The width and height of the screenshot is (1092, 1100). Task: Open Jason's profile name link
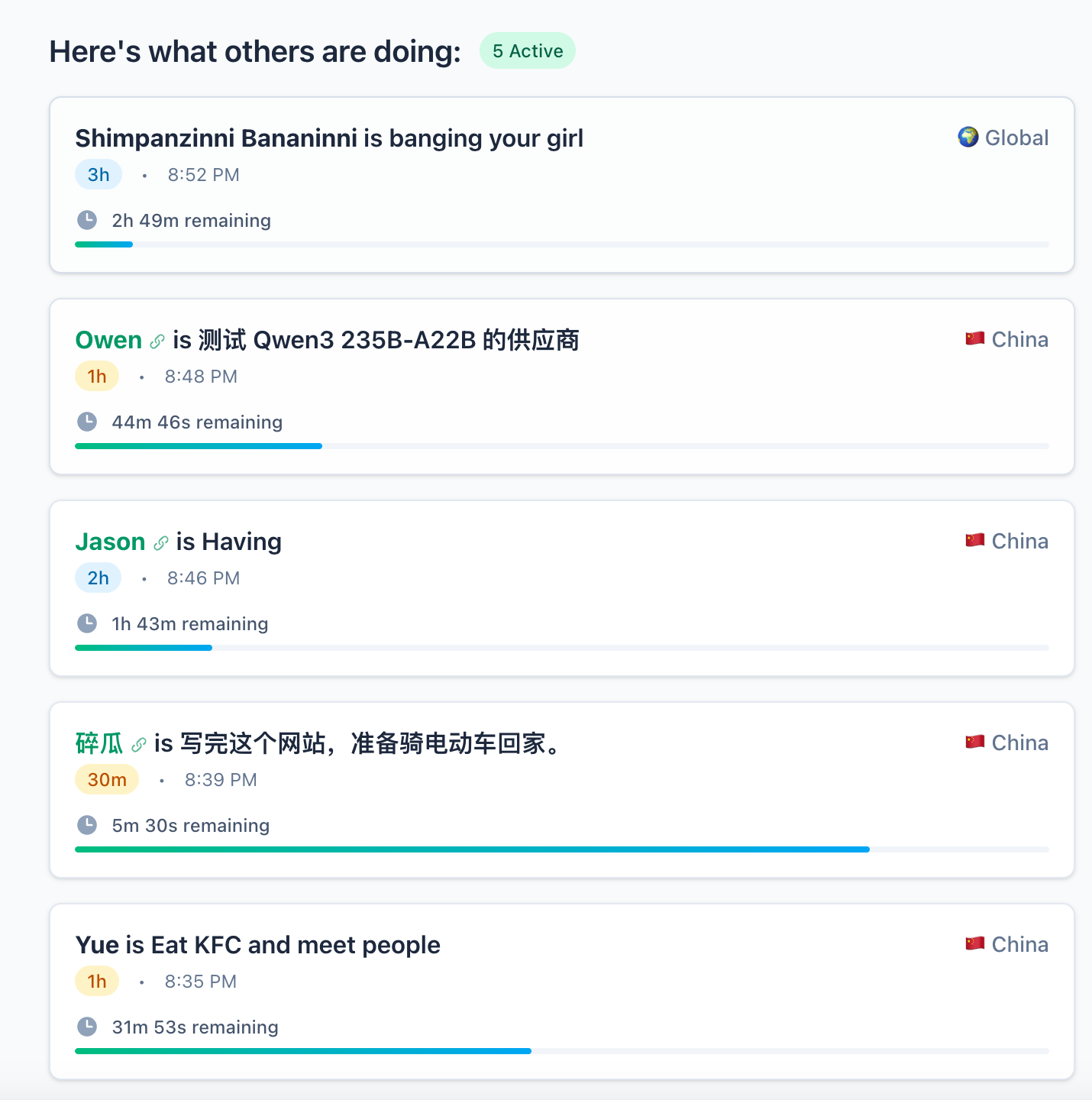110,542
